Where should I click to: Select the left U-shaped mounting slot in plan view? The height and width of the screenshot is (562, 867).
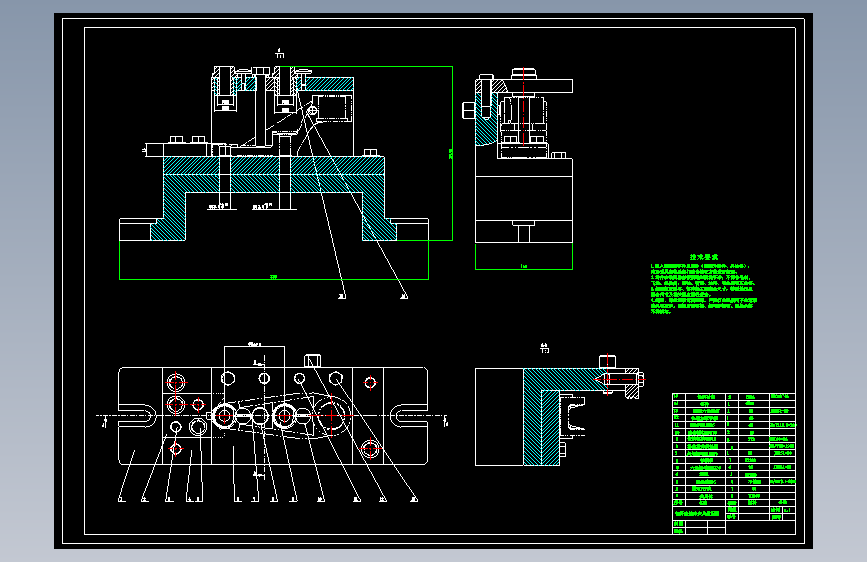click(x=137, y=416)
